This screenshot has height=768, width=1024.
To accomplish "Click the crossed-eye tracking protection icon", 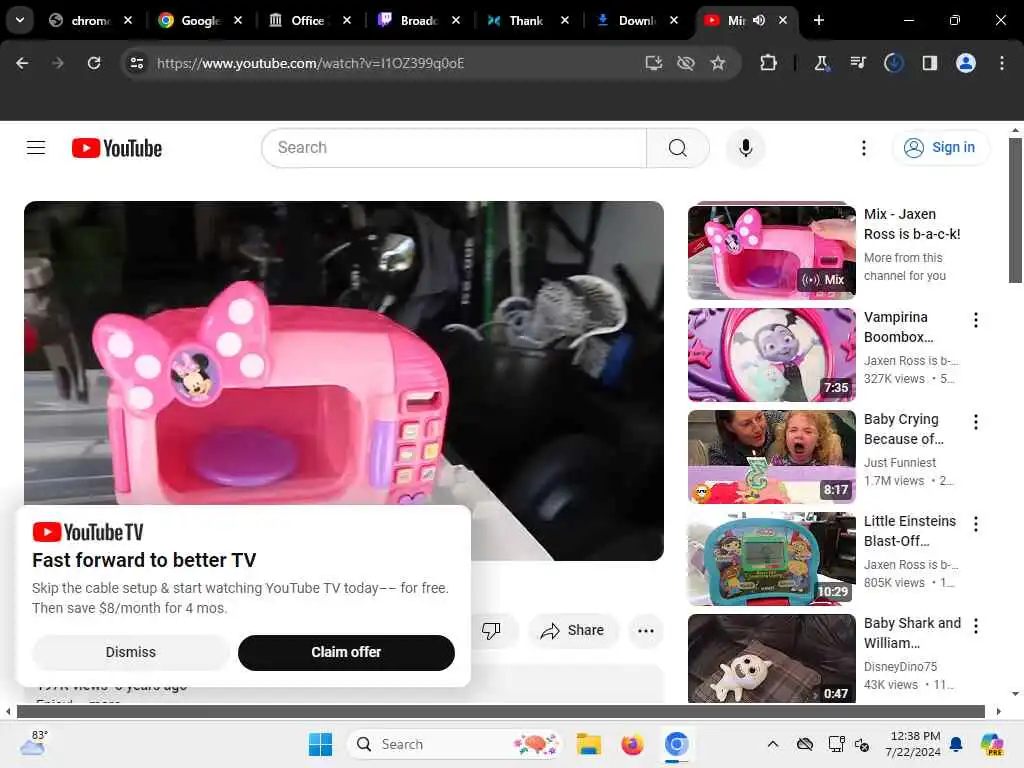I will pyautogui.click(x=686, y=63).
